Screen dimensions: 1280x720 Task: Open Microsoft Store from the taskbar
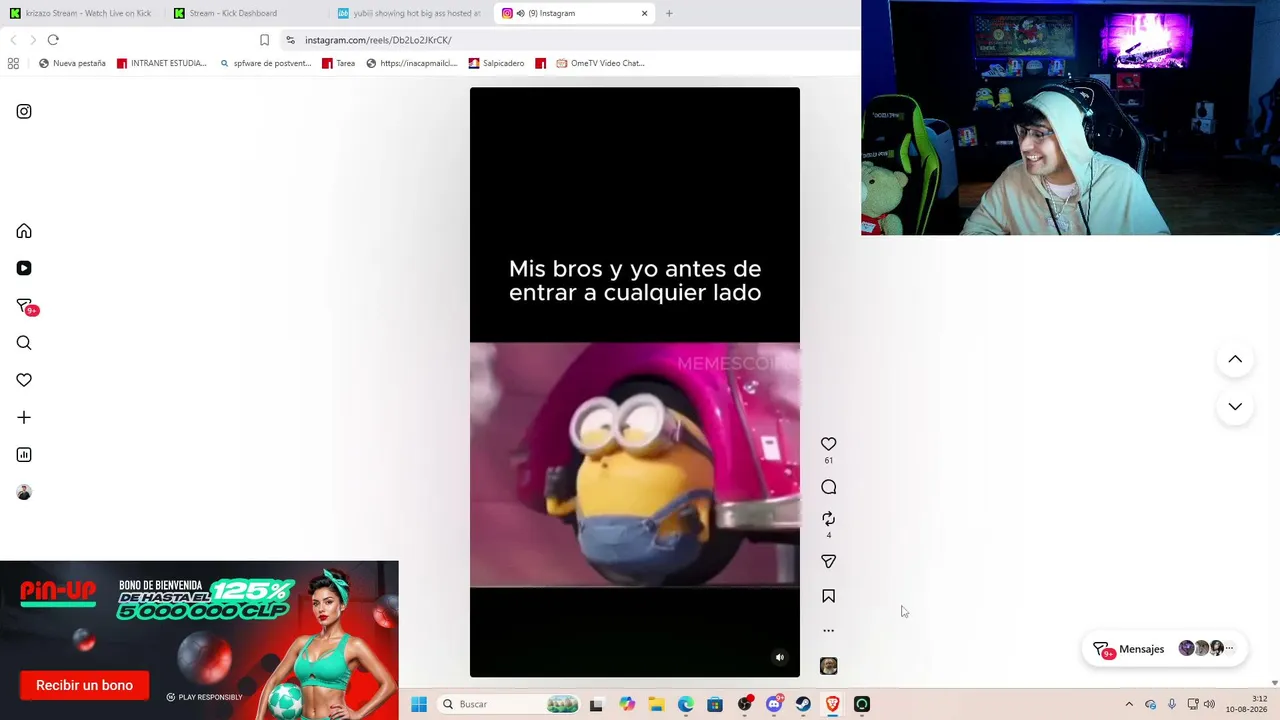pos(715,704)
